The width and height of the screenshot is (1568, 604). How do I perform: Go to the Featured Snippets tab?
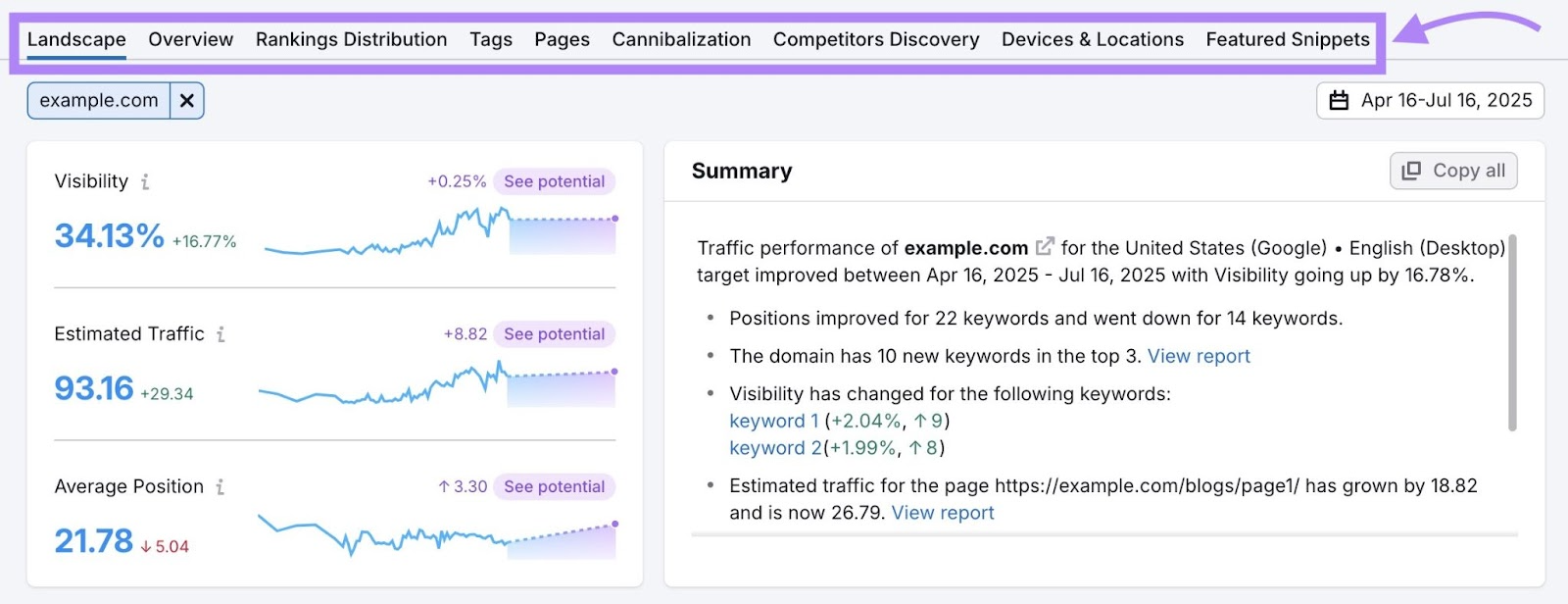pos(1287,39)
